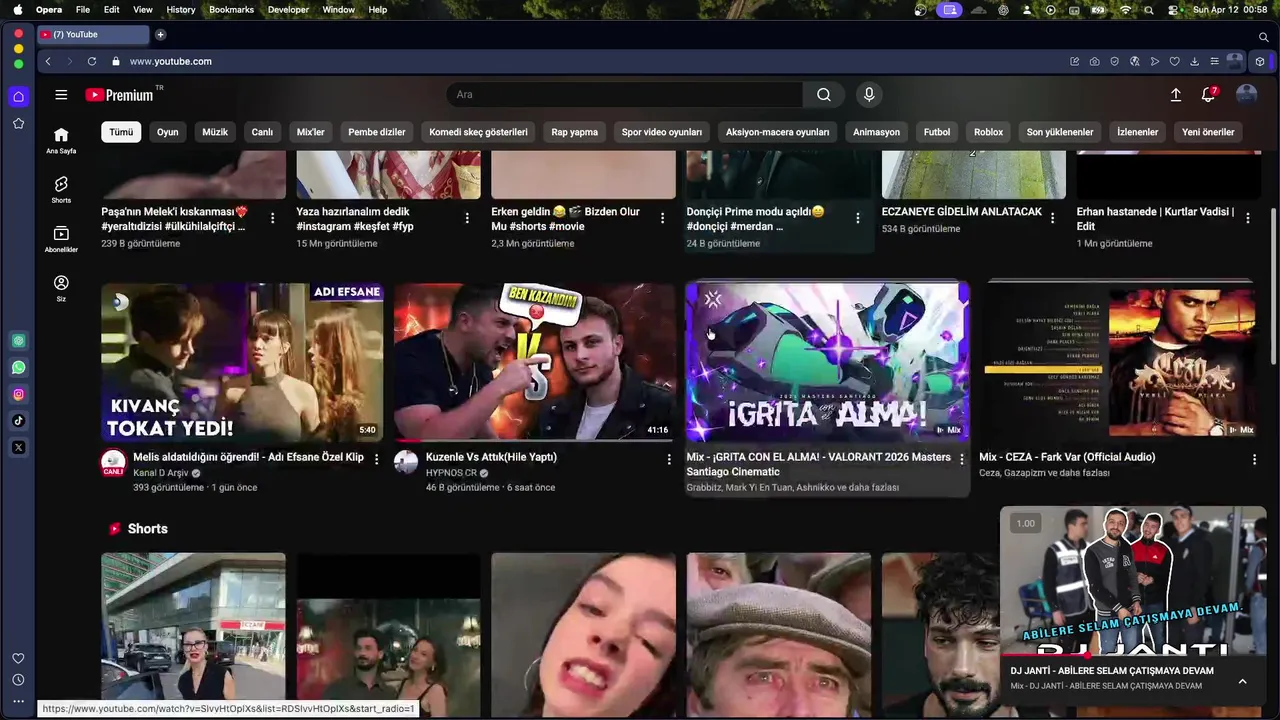Open the Developer menu
The height and width of the screenshot is (720, 1280).
[288, 10]
